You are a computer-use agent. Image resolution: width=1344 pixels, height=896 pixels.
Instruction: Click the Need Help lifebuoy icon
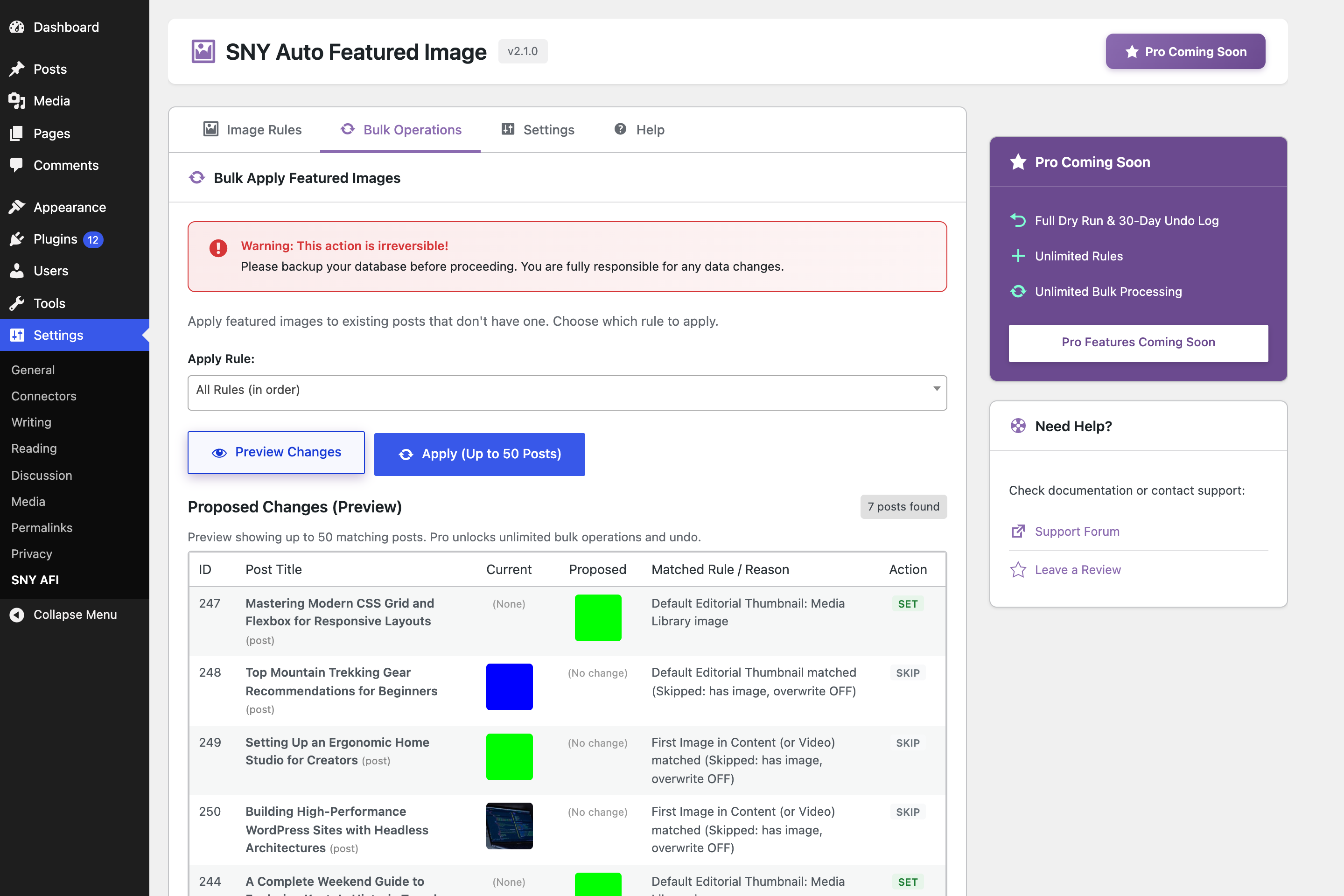1018,426
